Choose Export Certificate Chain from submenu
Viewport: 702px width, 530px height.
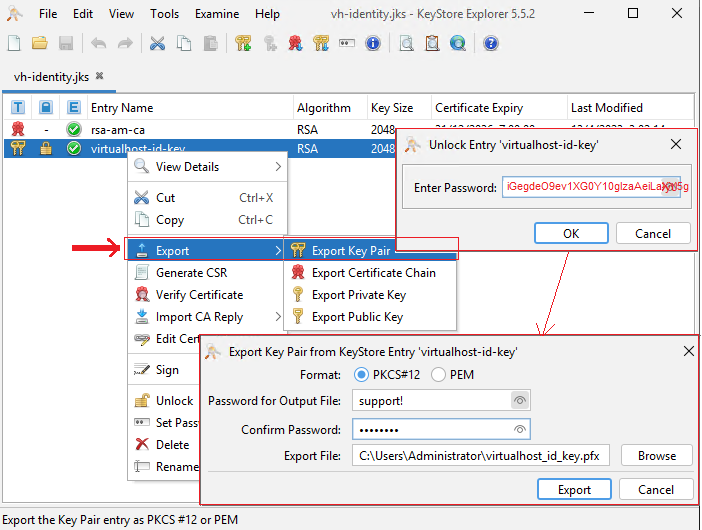[x=373, y=273]
